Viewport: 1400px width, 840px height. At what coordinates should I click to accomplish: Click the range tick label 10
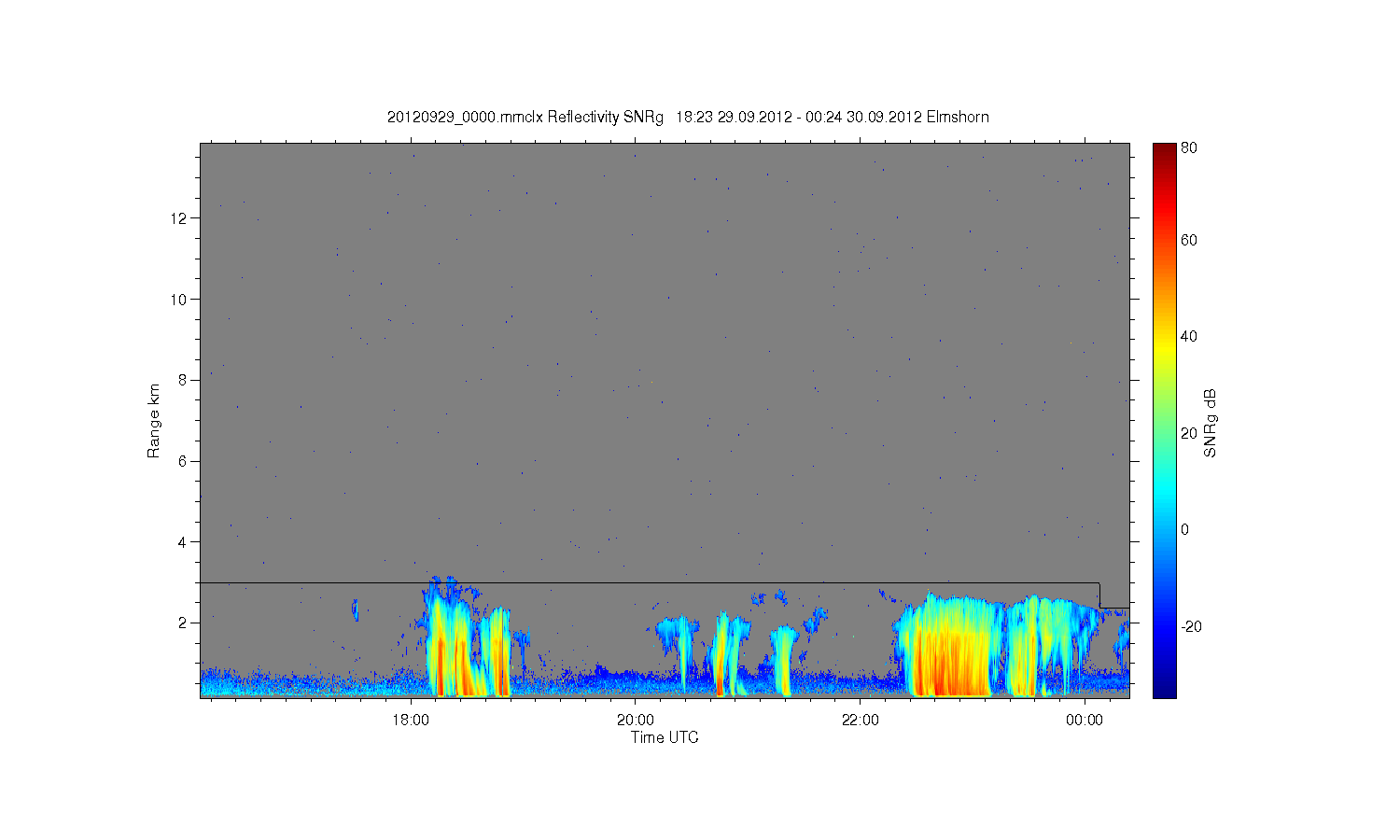pyautogui.click(x=179, y=299)
